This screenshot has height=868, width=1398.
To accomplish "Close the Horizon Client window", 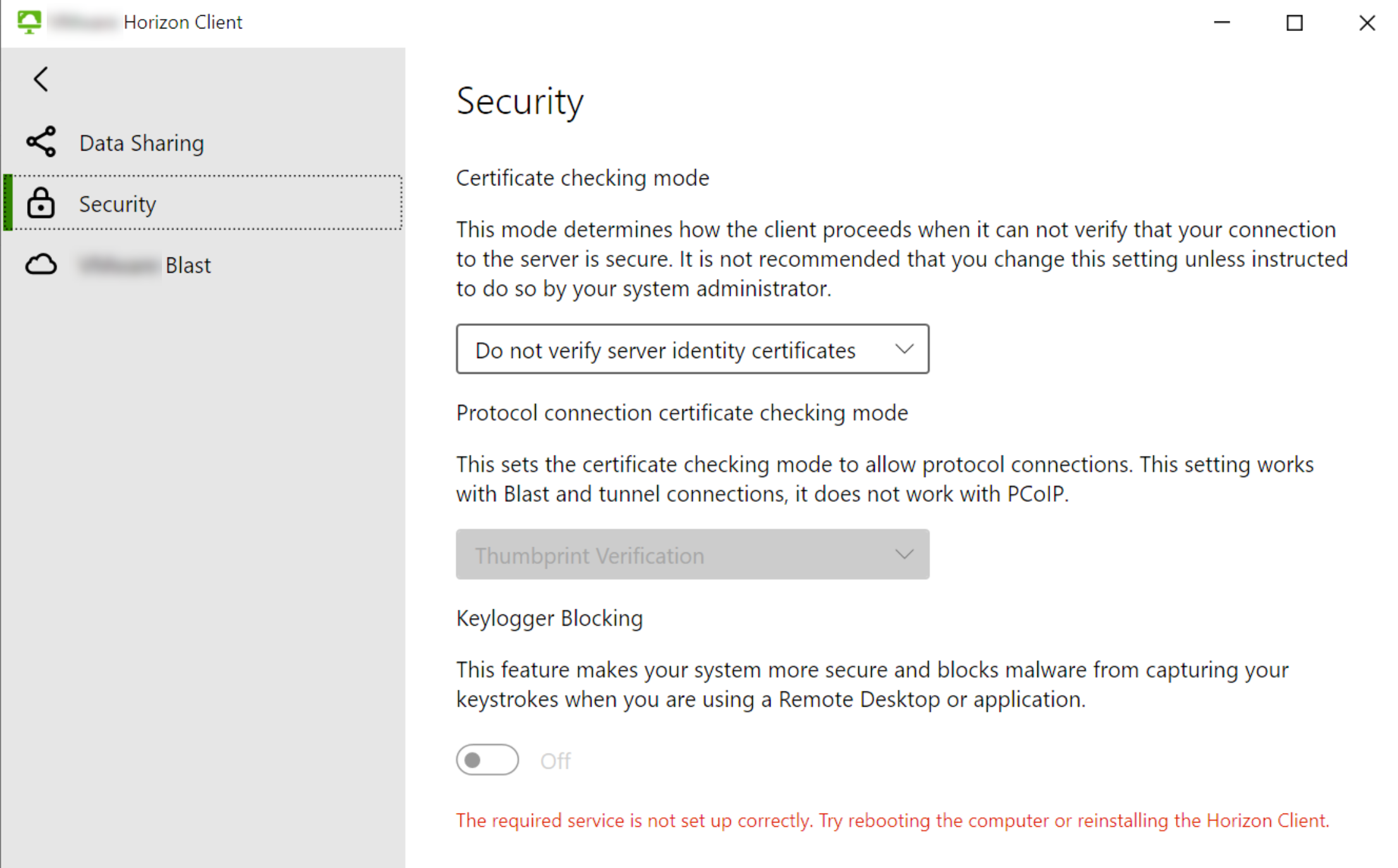I will [1367, 23].
